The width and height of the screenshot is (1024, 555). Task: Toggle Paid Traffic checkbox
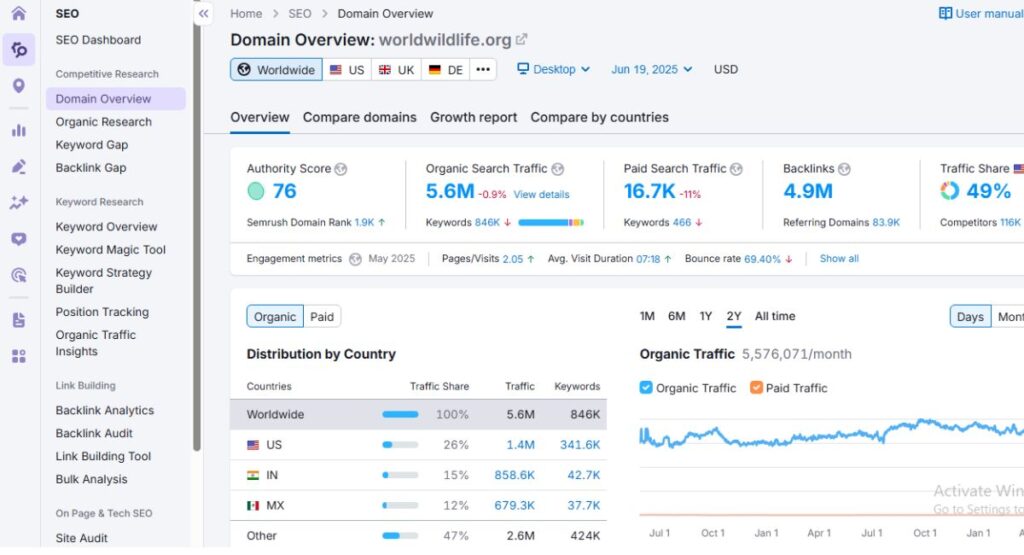coord(756,388)
